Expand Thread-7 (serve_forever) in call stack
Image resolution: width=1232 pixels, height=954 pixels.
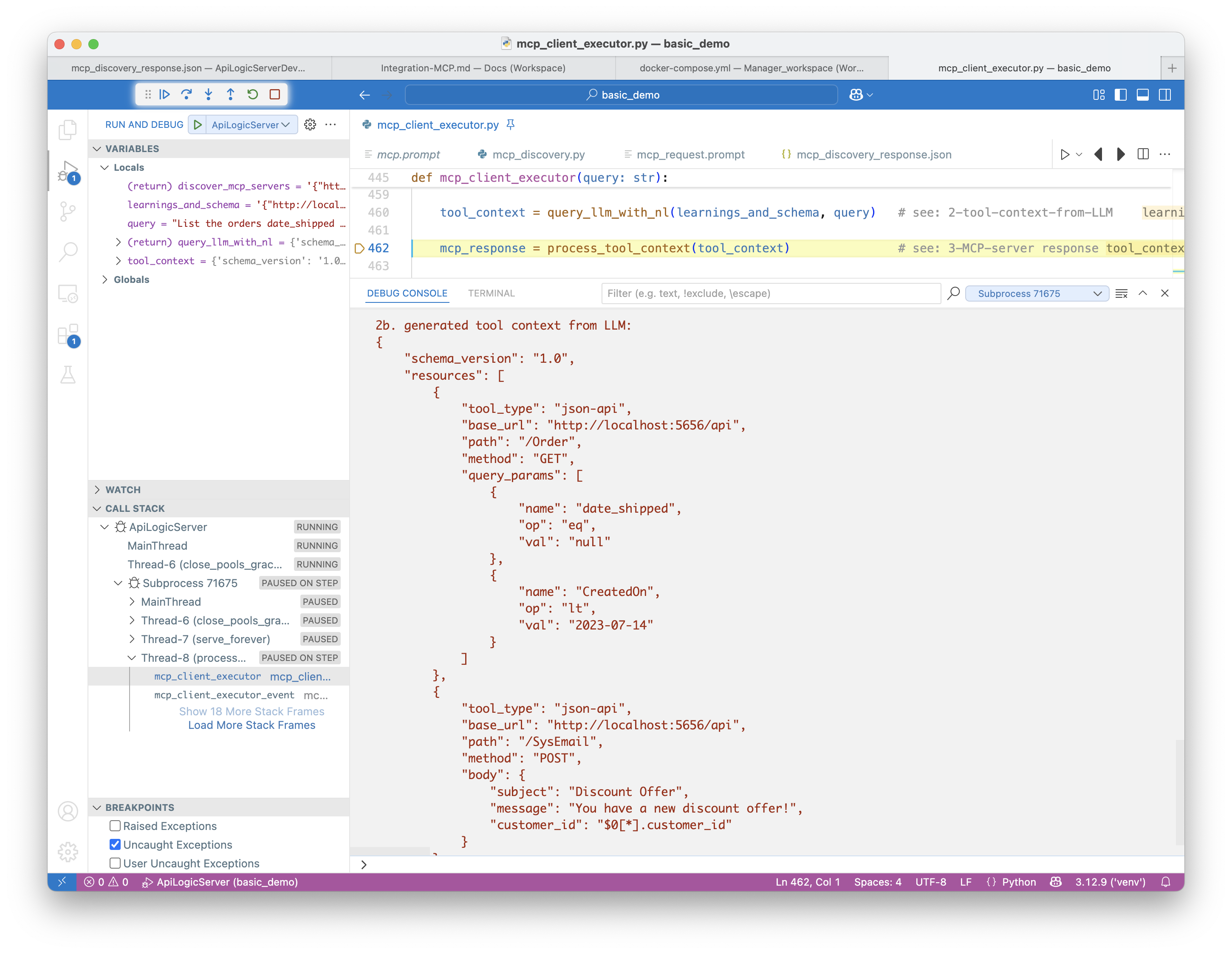click(131, 639)
